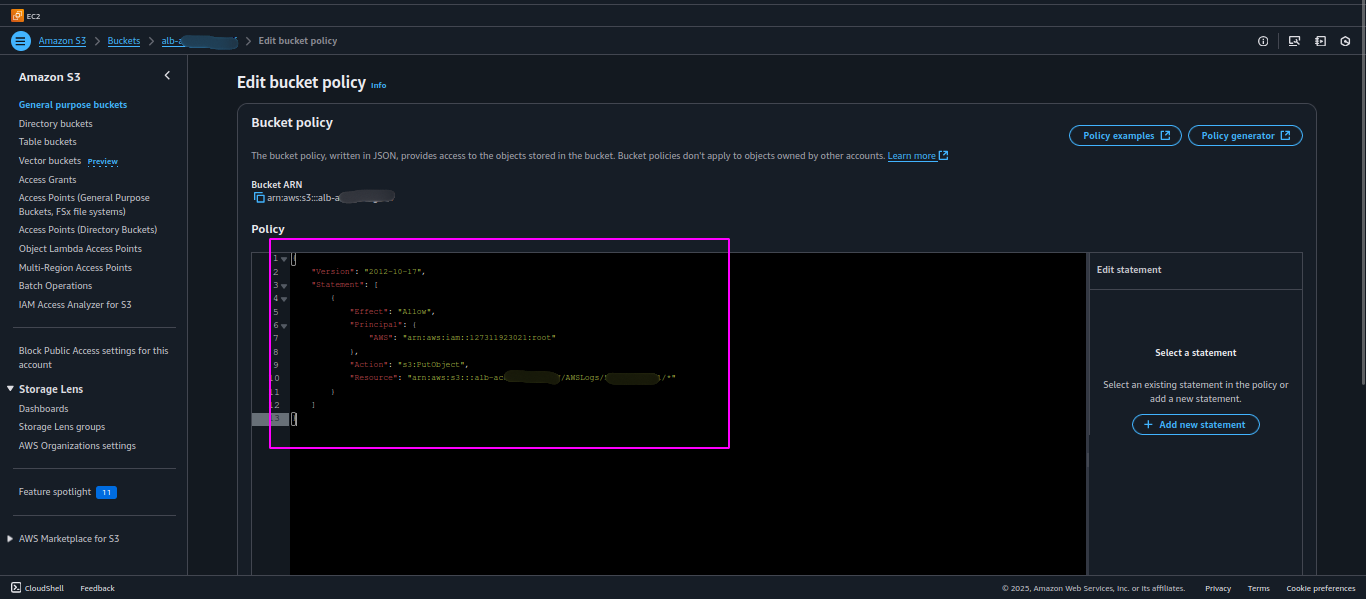Screen dimensions: 1366x599
Task: Click inside the policy JSON editor
Action: [688, 412]
